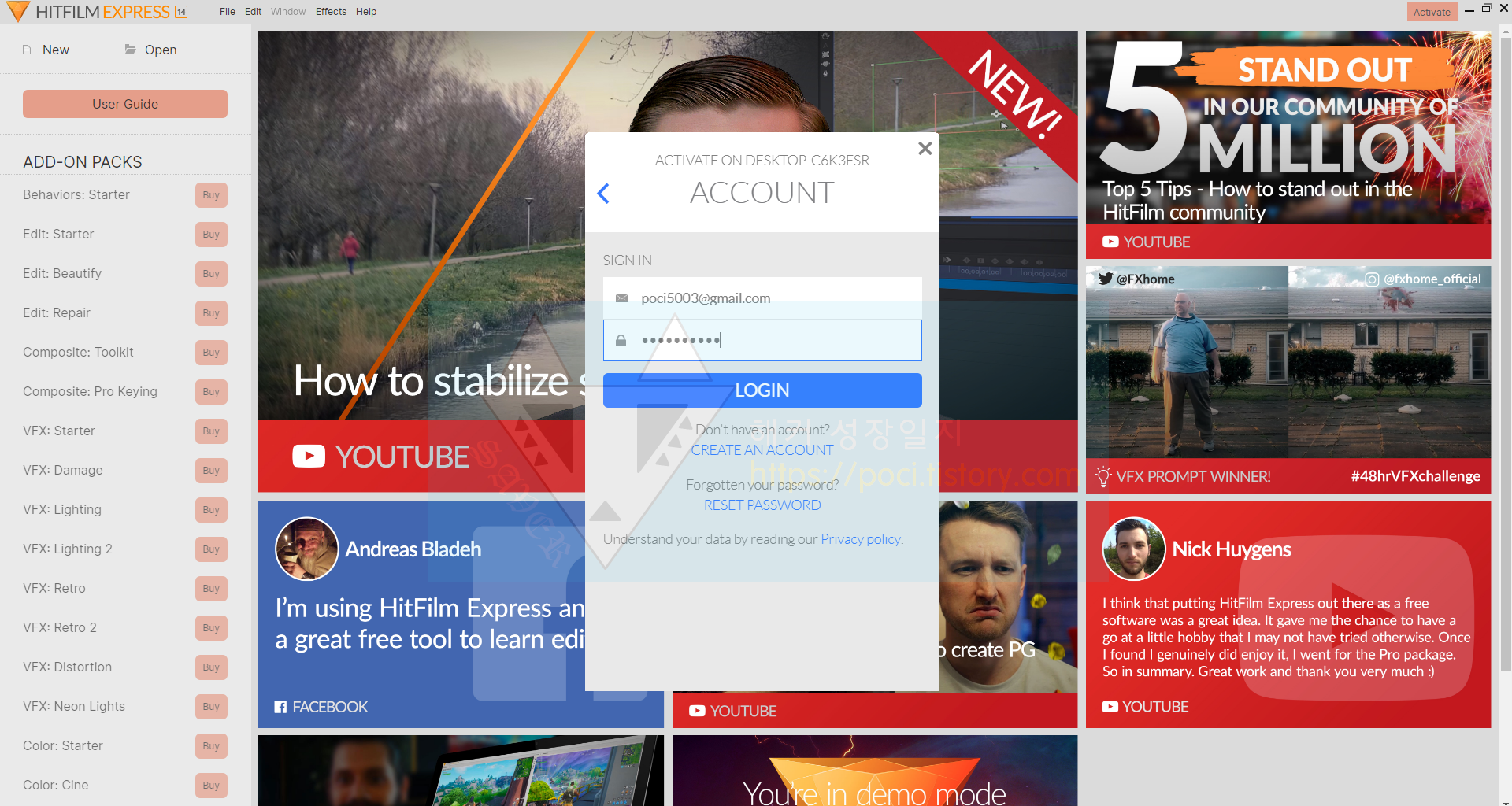Open the Effects menu
Image resolution: width=1512 pixels, height=806 pixels.
[331, 12]
